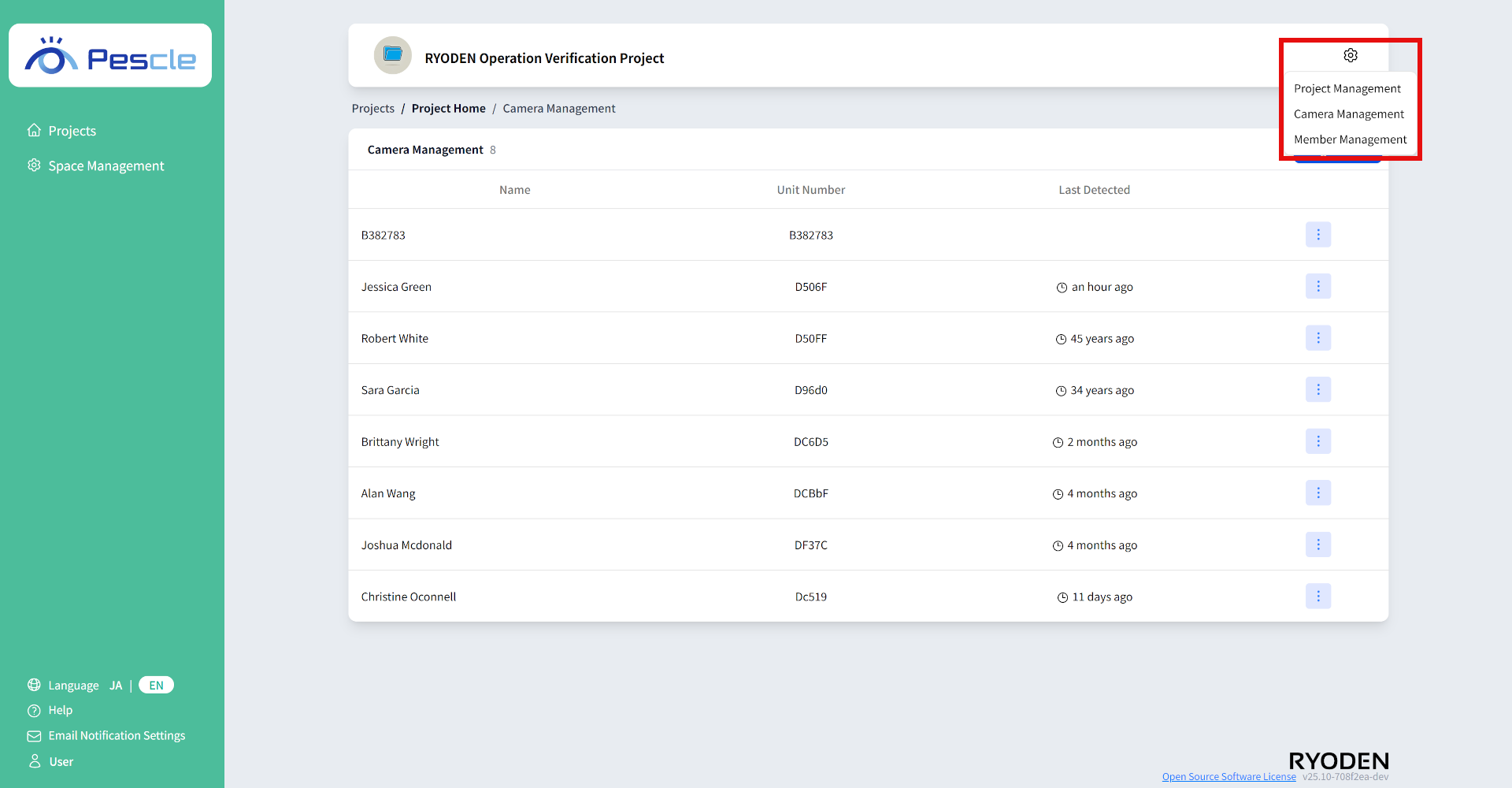This screenshot has width=1512, height=788.
Task: Switch language to EN
Action: pyautogui.click(x=156, y=686)
